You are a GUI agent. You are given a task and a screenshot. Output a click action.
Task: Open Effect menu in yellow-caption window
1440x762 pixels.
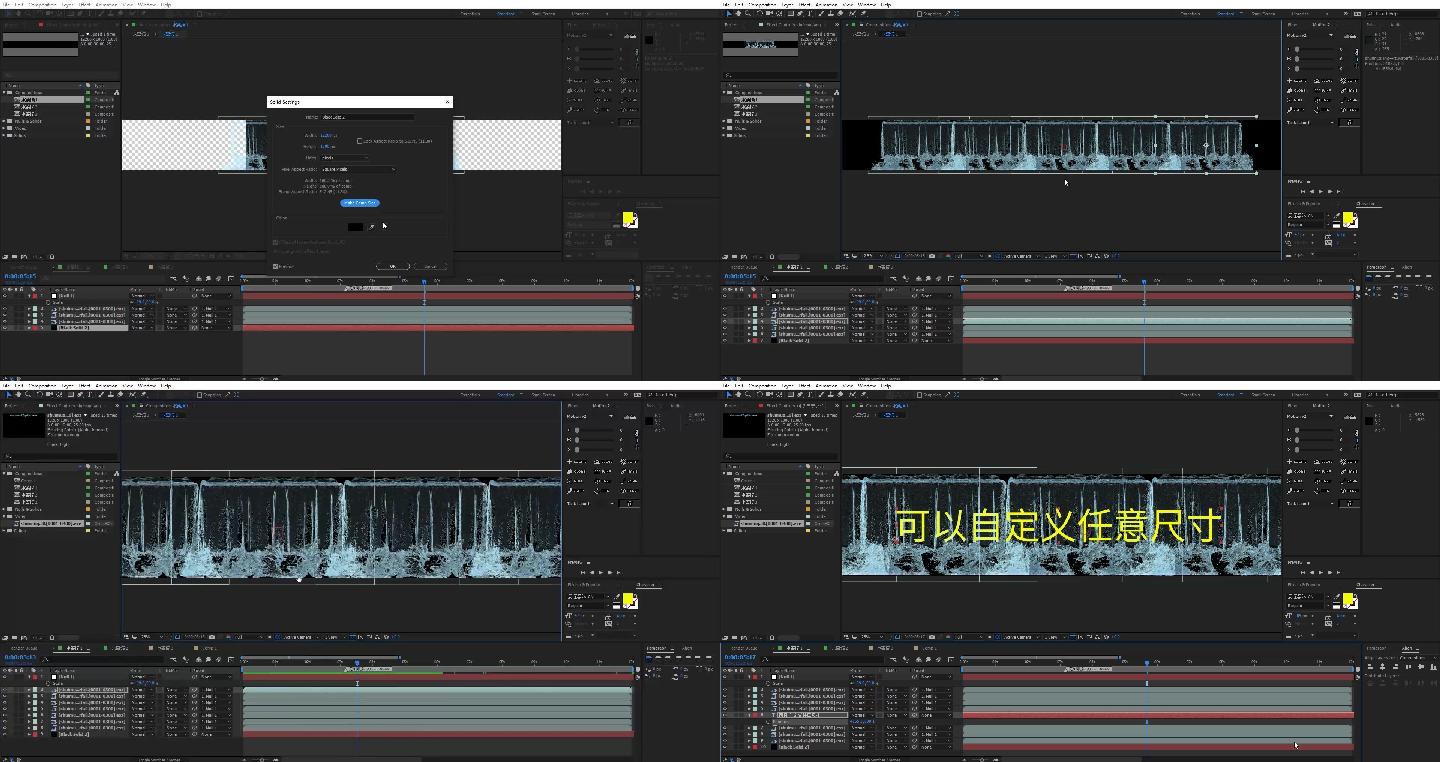click(x=803, y=385)
